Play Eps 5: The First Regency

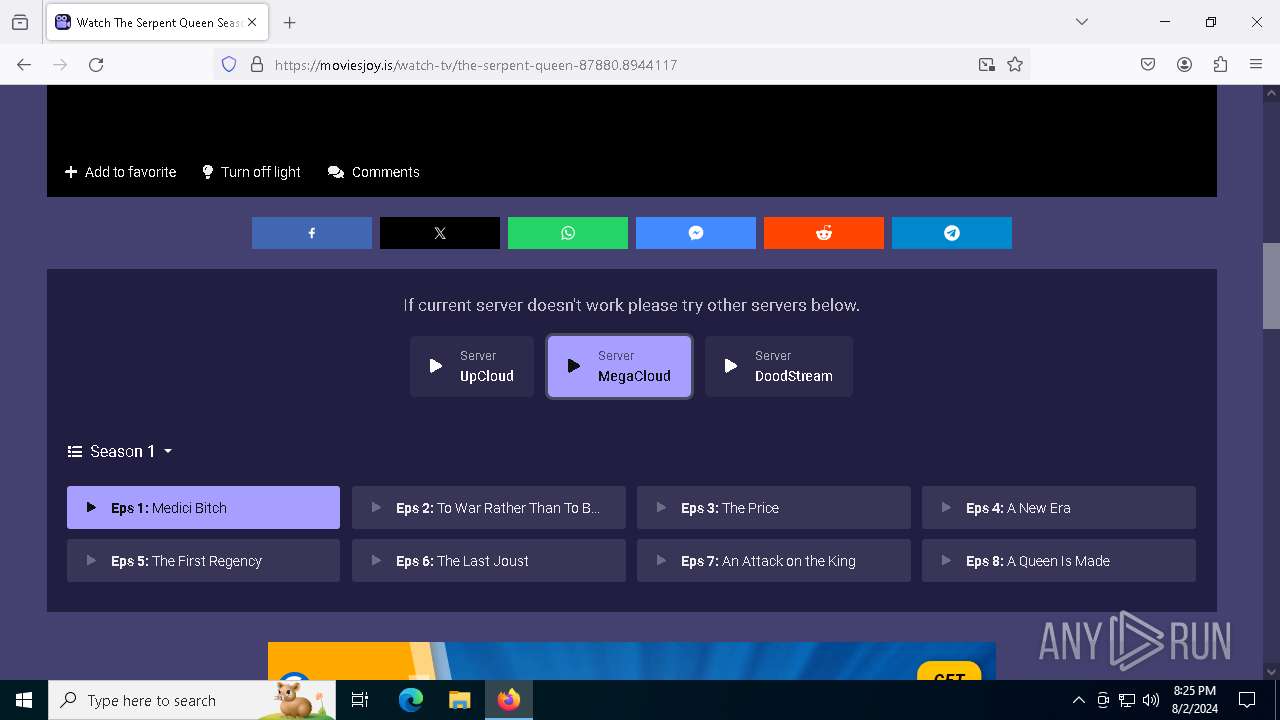pos(203,560)
